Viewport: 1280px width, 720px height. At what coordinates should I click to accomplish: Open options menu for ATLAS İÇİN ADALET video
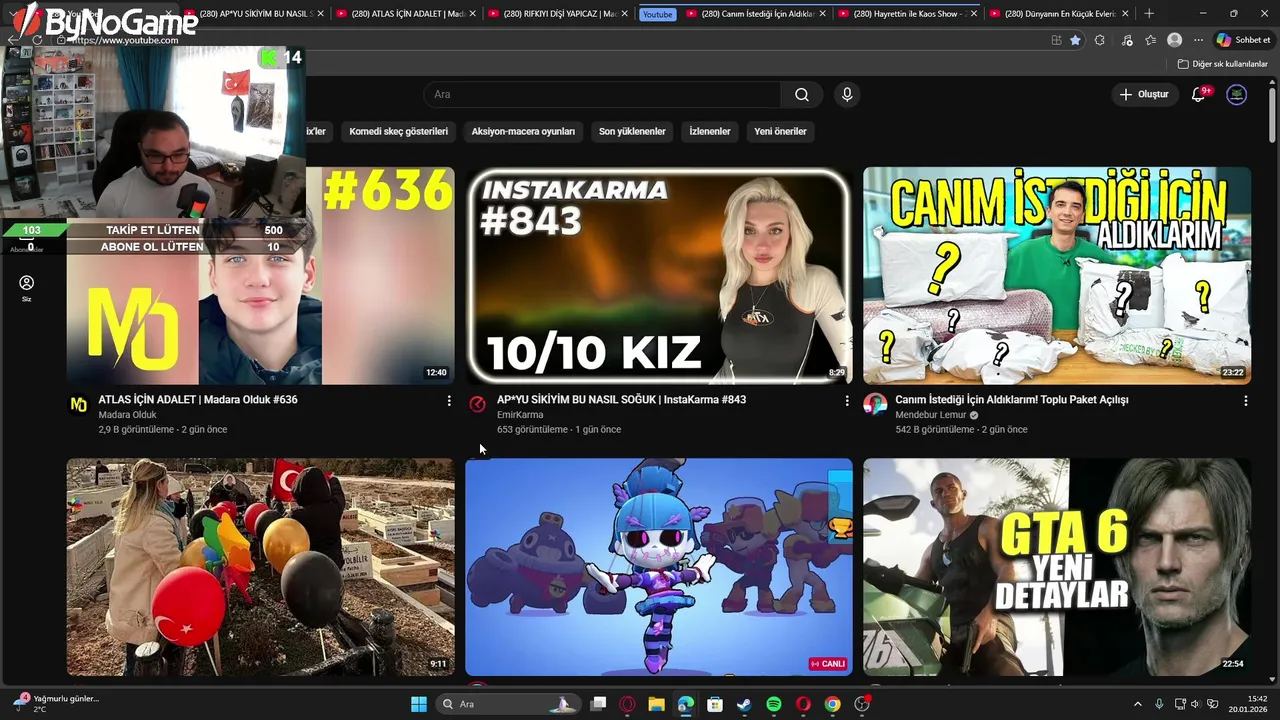coord(449,400)
